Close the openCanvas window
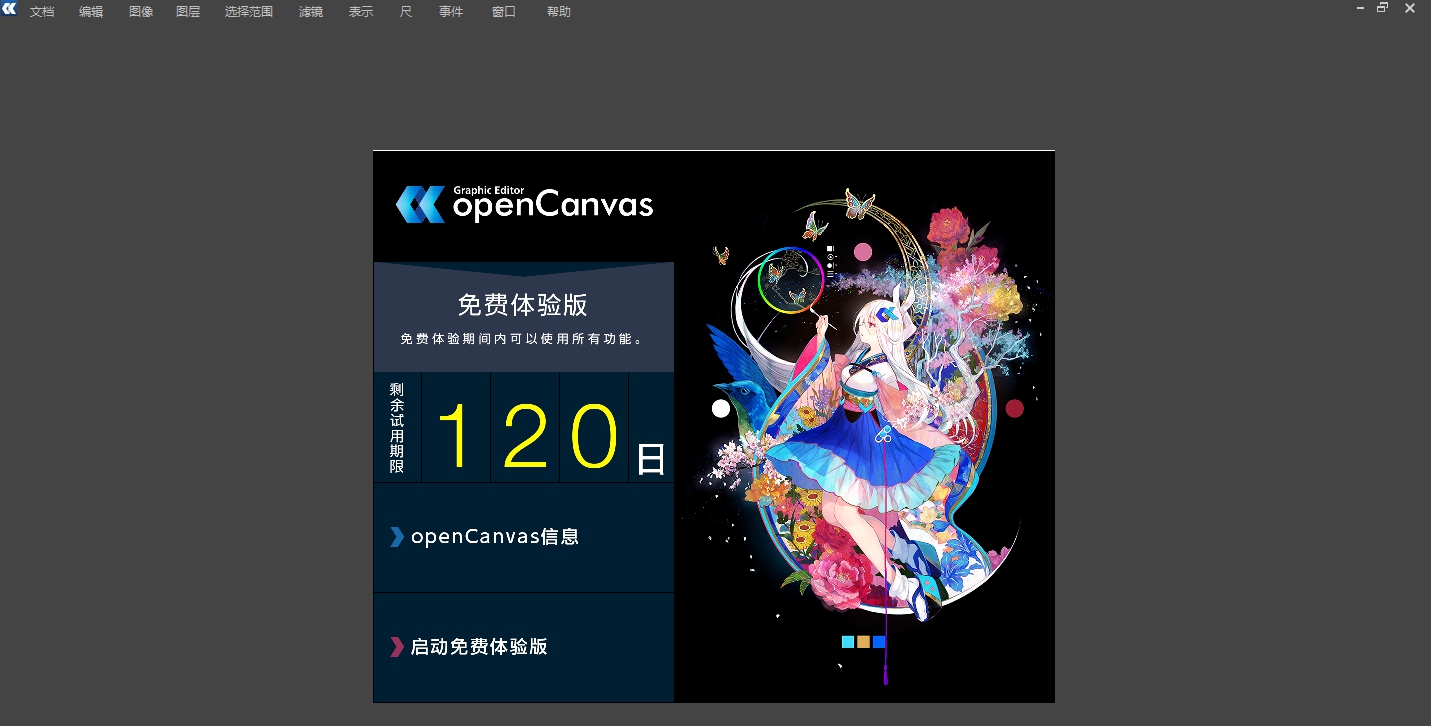 [1410, 8]
